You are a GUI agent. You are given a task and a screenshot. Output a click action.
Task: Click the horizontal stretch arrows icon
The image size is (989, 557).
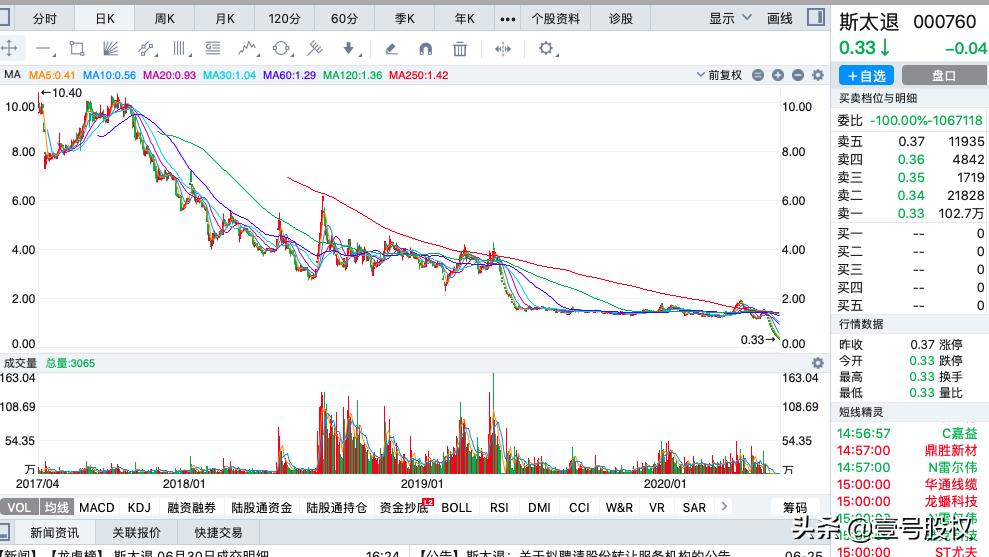pyautogui.click(x=503, y=49)
